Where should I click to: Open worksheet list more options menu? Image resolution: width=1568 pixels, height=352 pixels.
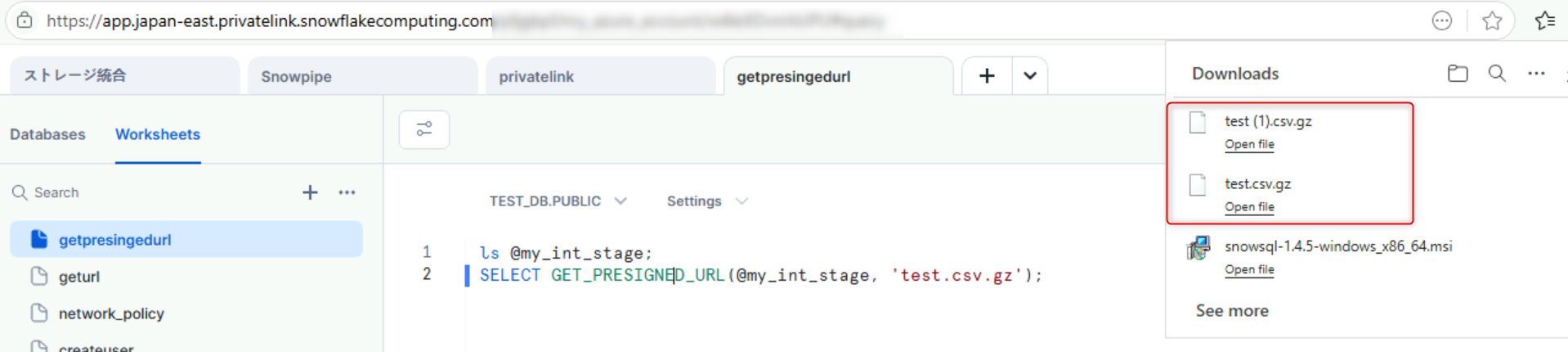(x=347, y=192)
